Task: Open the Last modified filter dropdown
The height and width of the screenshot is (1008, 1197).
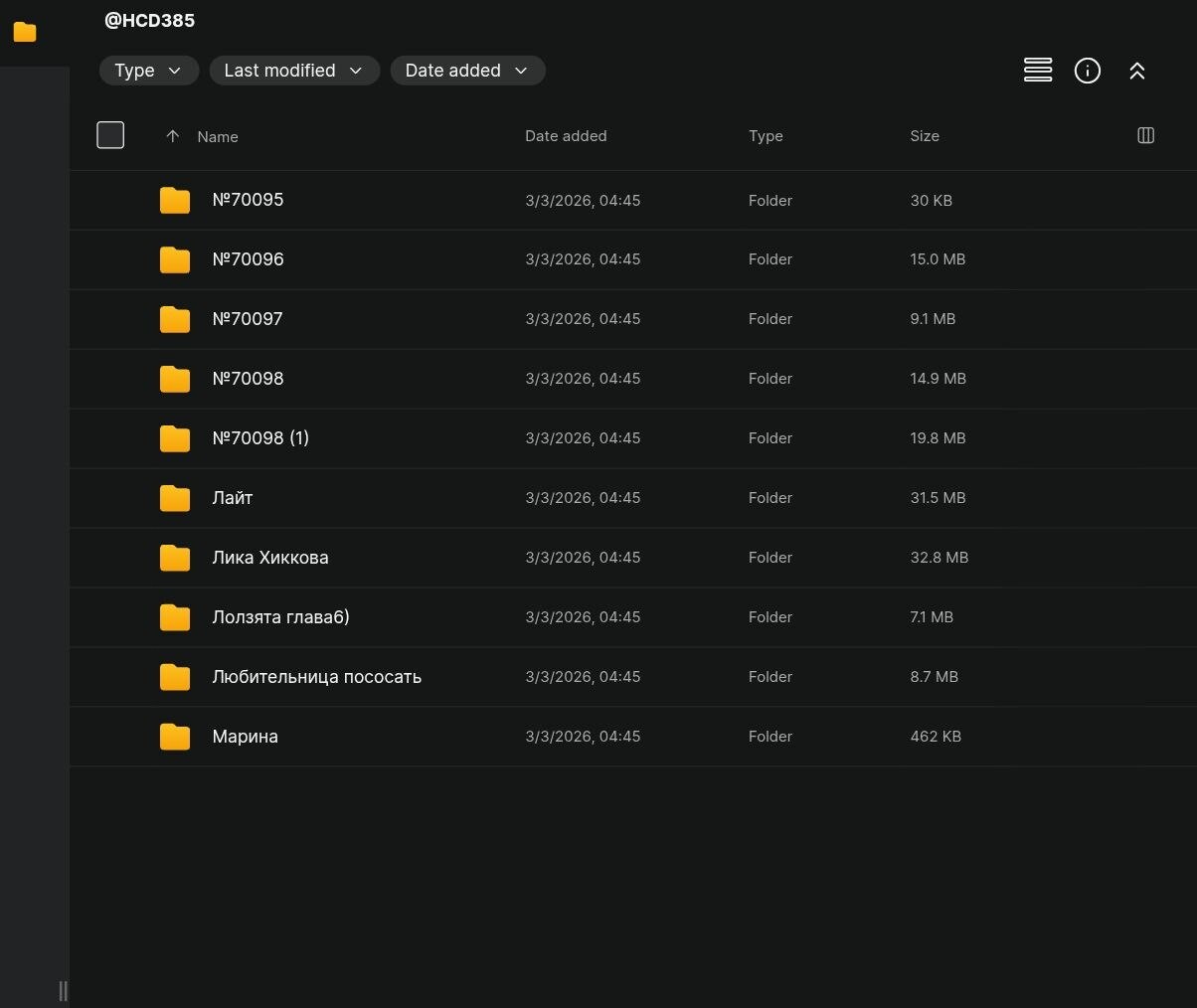Action: [293, 71]
